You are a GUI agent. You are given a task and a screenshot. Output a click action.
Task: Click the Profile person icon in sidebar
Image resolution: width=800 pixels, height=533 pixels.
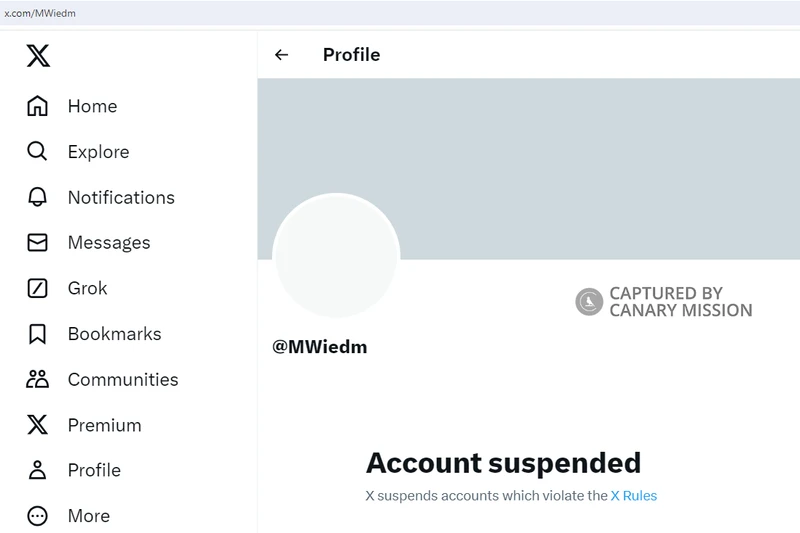pos(37,470)
